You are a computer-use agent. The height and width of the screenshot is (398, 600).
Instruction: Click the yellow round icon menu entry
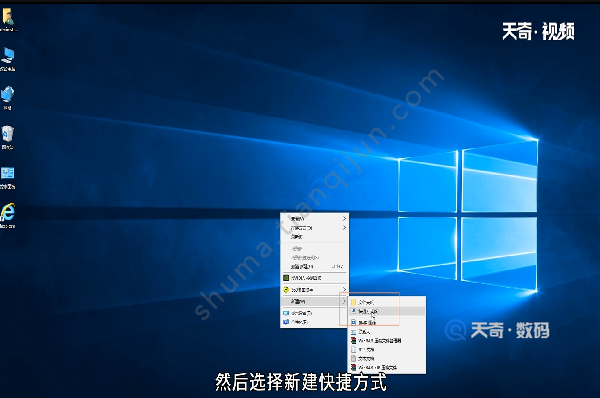click(x=314, y=290)
